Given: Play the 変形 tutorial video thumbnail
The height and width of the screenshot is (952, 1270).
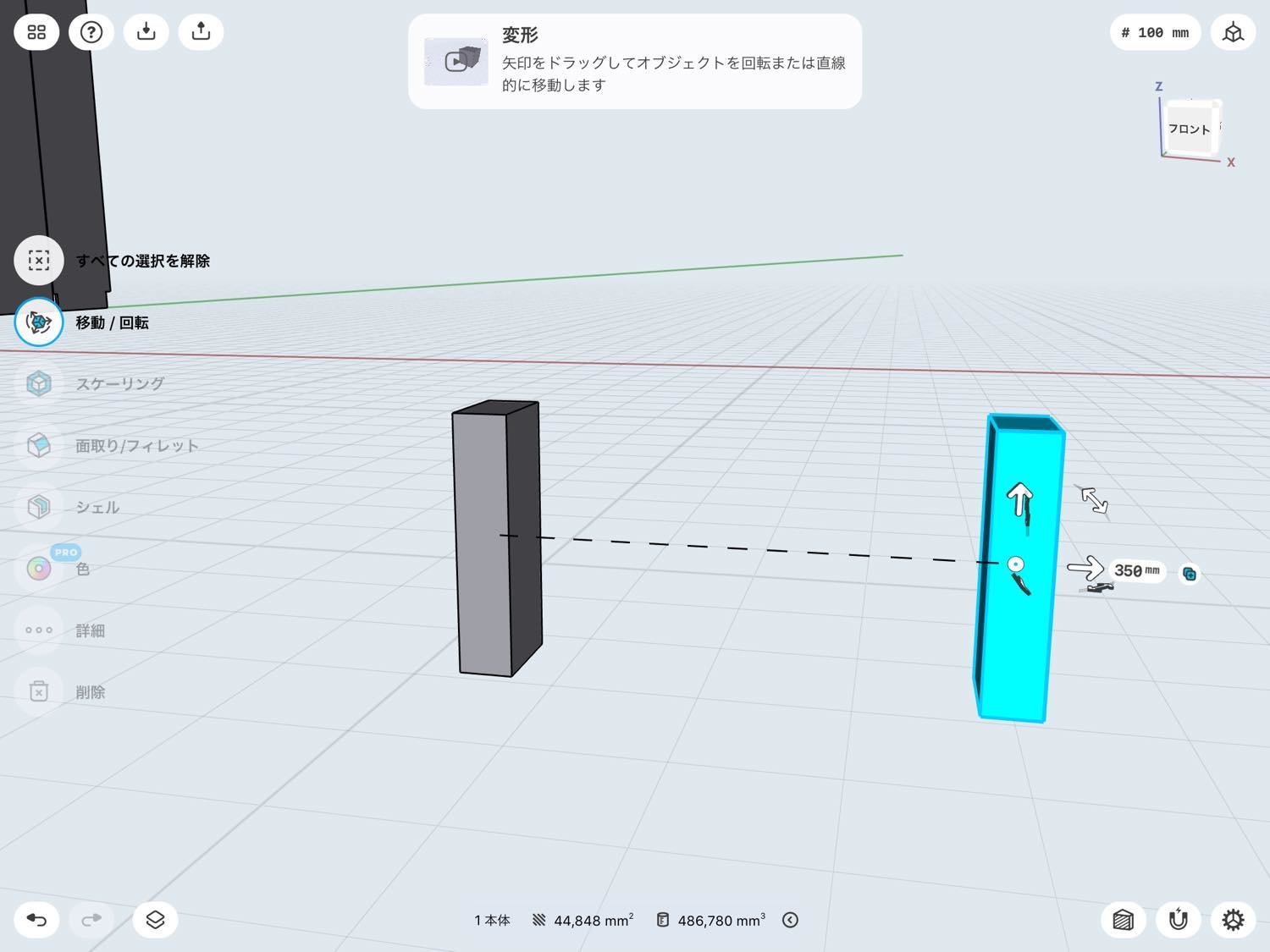Looking at the screenshot, I should [x=456, y=61].
